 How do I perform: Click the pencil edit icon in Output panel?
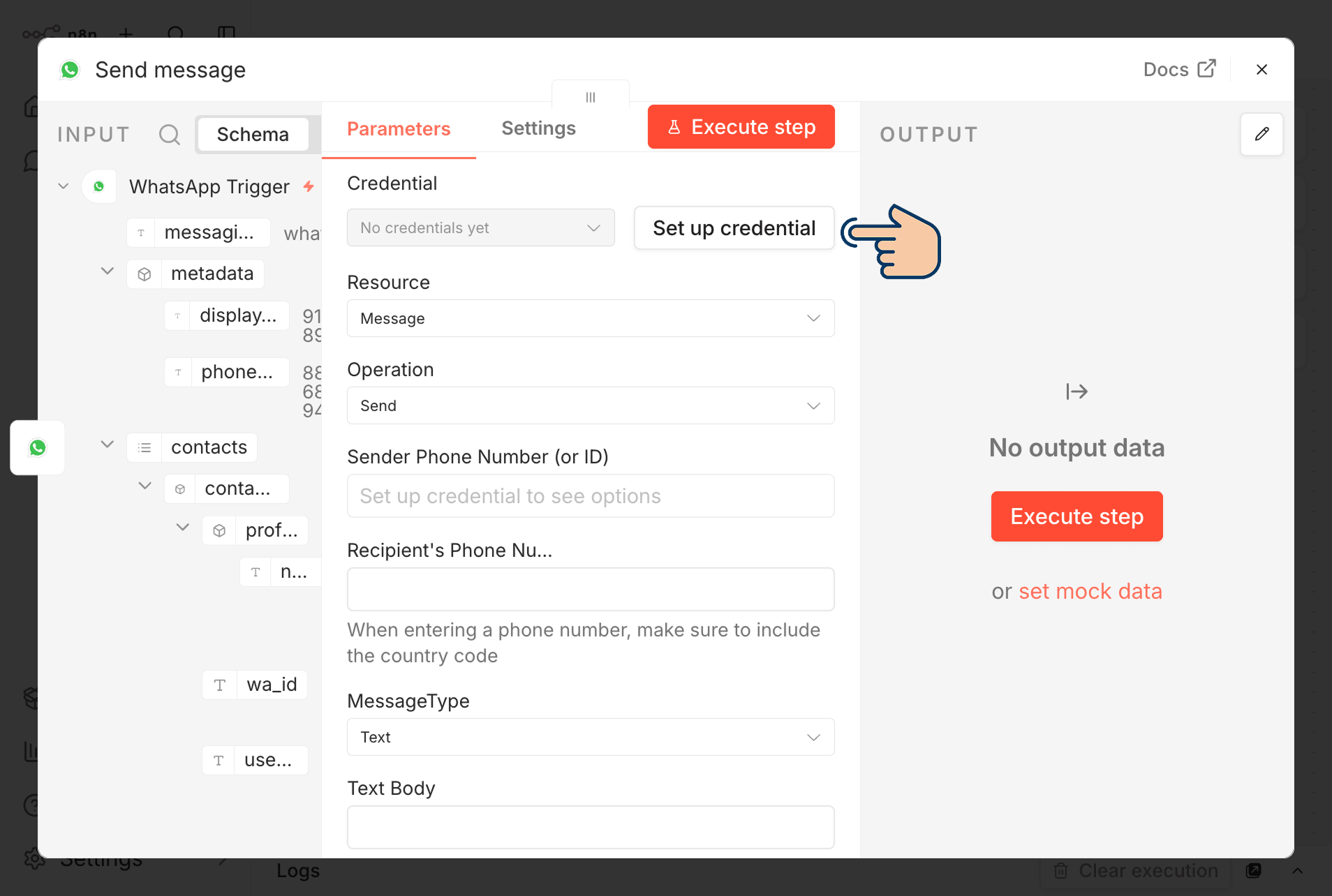(1261, 134)
